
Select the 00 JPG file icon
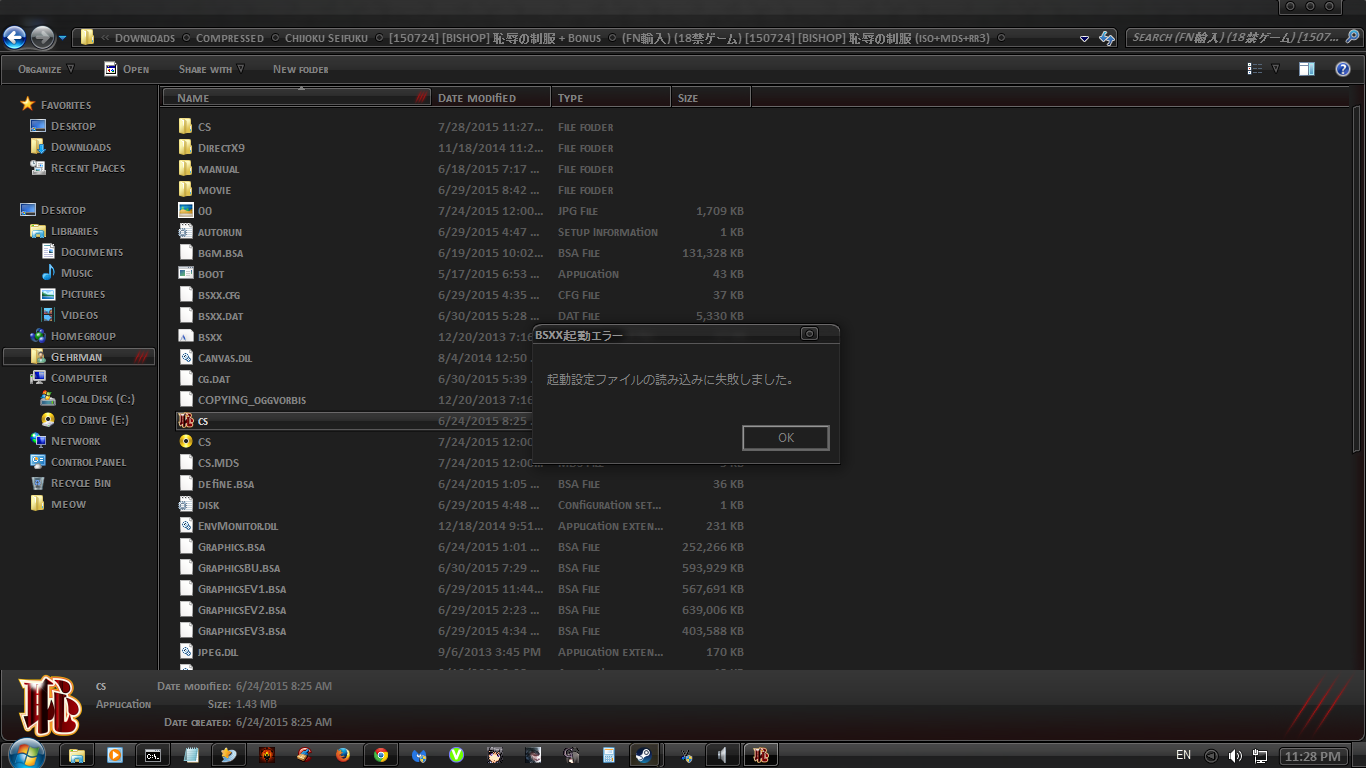(x=185, y=211)
